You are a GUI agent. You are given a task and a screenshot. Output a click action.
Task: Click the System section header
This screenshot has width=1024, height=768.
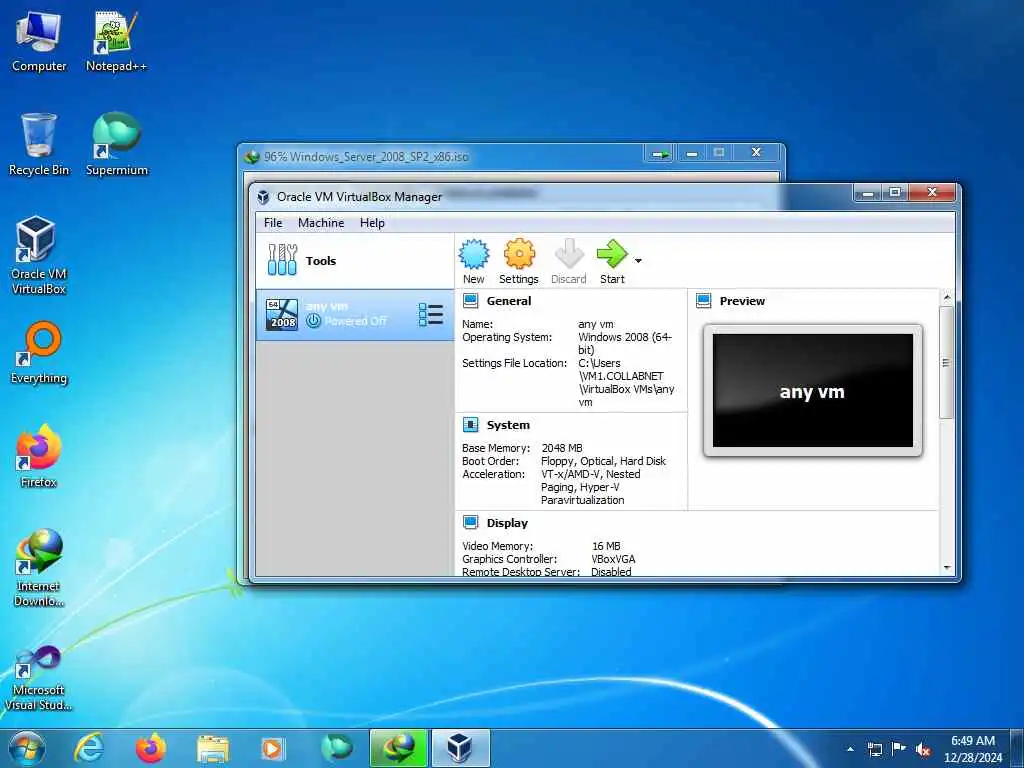[508, 425]
